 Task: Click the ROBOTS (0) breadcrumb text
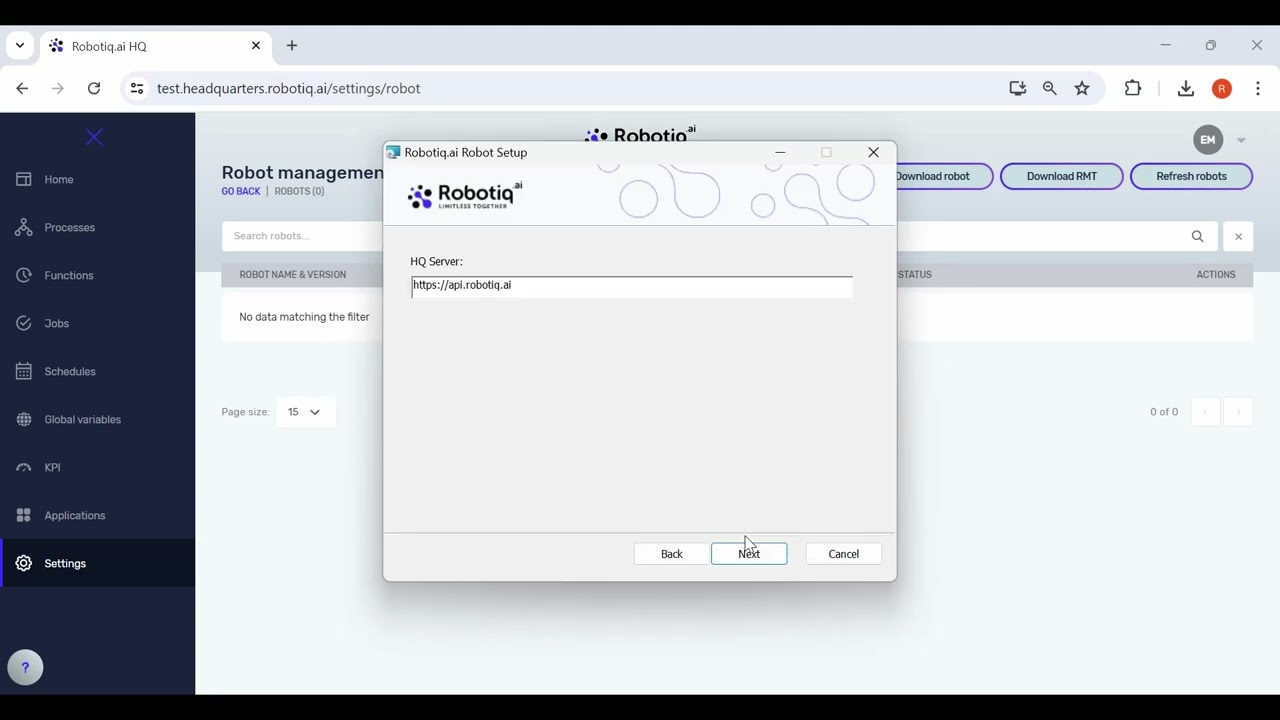[299, 192]
